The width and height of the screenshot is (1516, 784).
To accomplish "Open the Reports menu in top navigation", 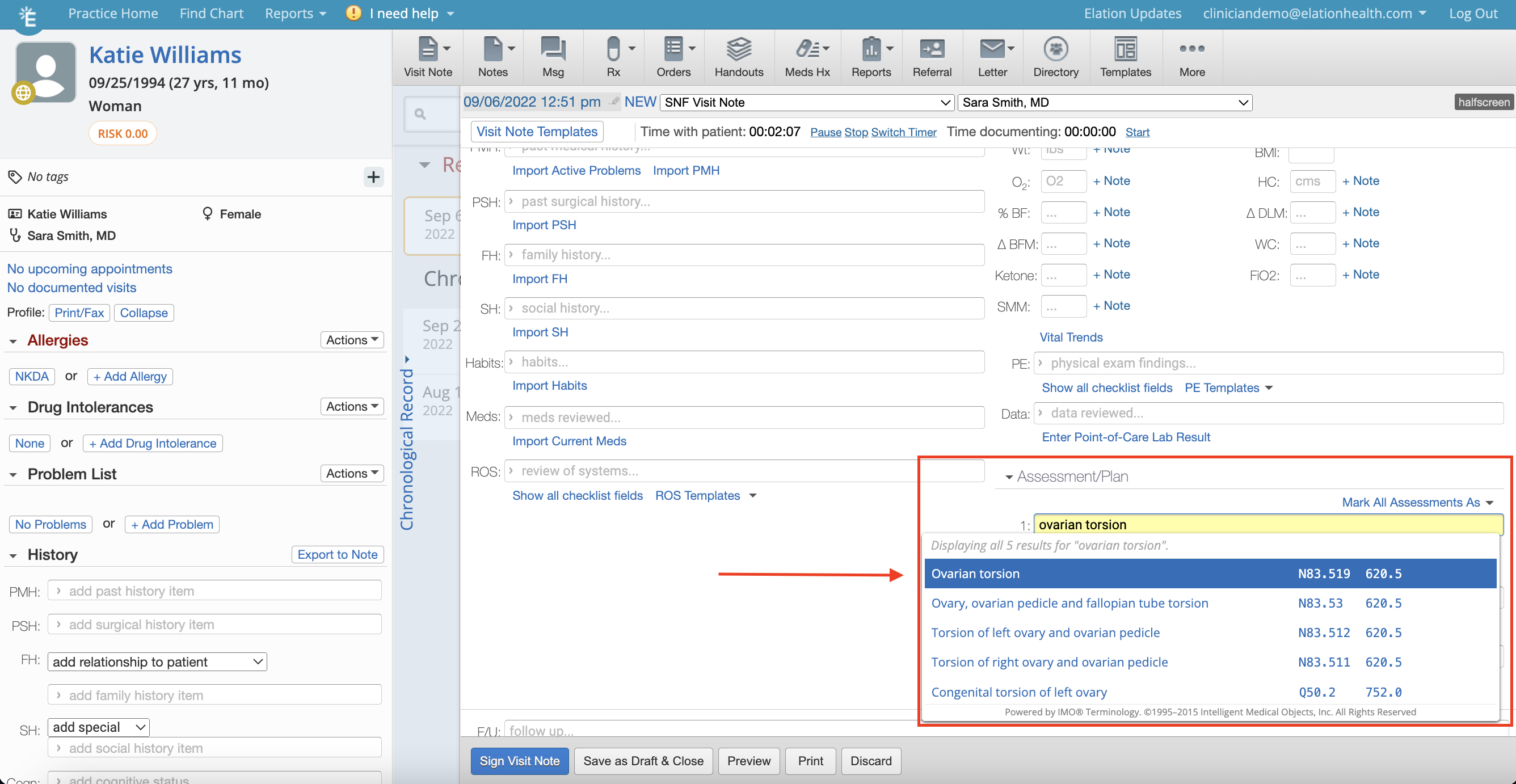I will [x=294, y=13].
